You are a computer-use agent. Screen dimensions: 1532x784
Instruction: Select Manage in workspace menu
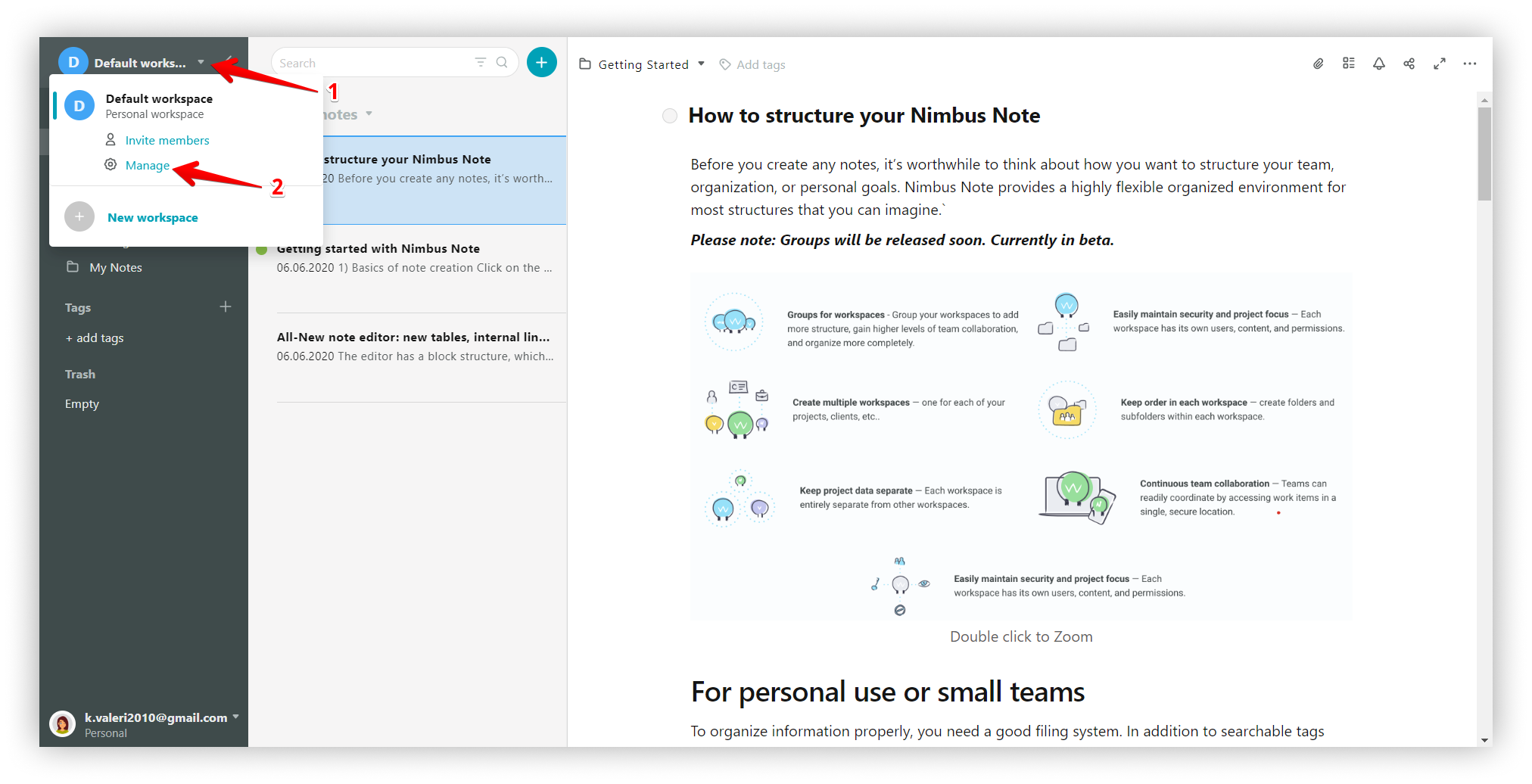148,165
